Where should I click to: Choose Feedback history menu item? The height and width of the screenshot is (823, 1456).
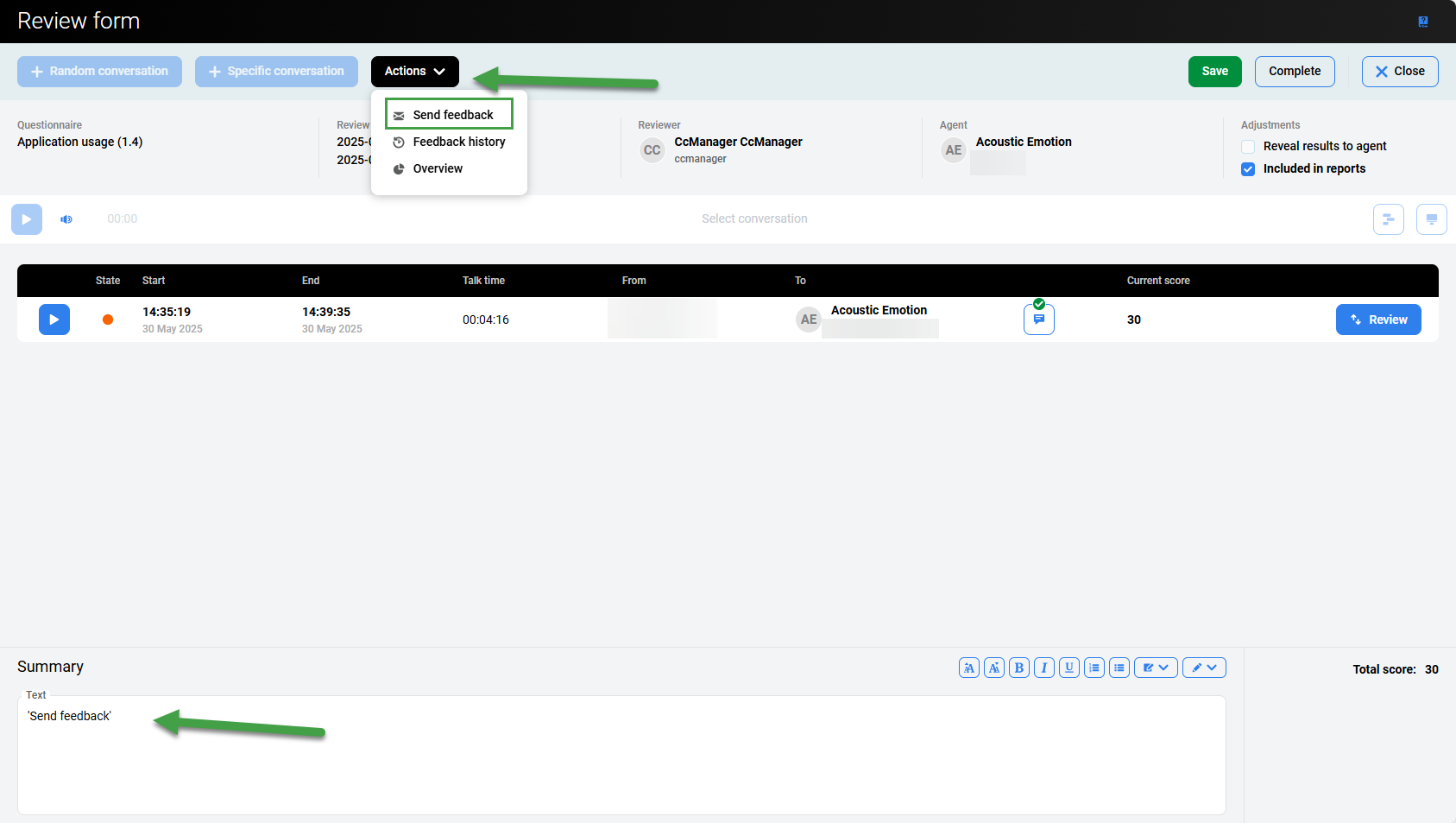coord(458,142)
